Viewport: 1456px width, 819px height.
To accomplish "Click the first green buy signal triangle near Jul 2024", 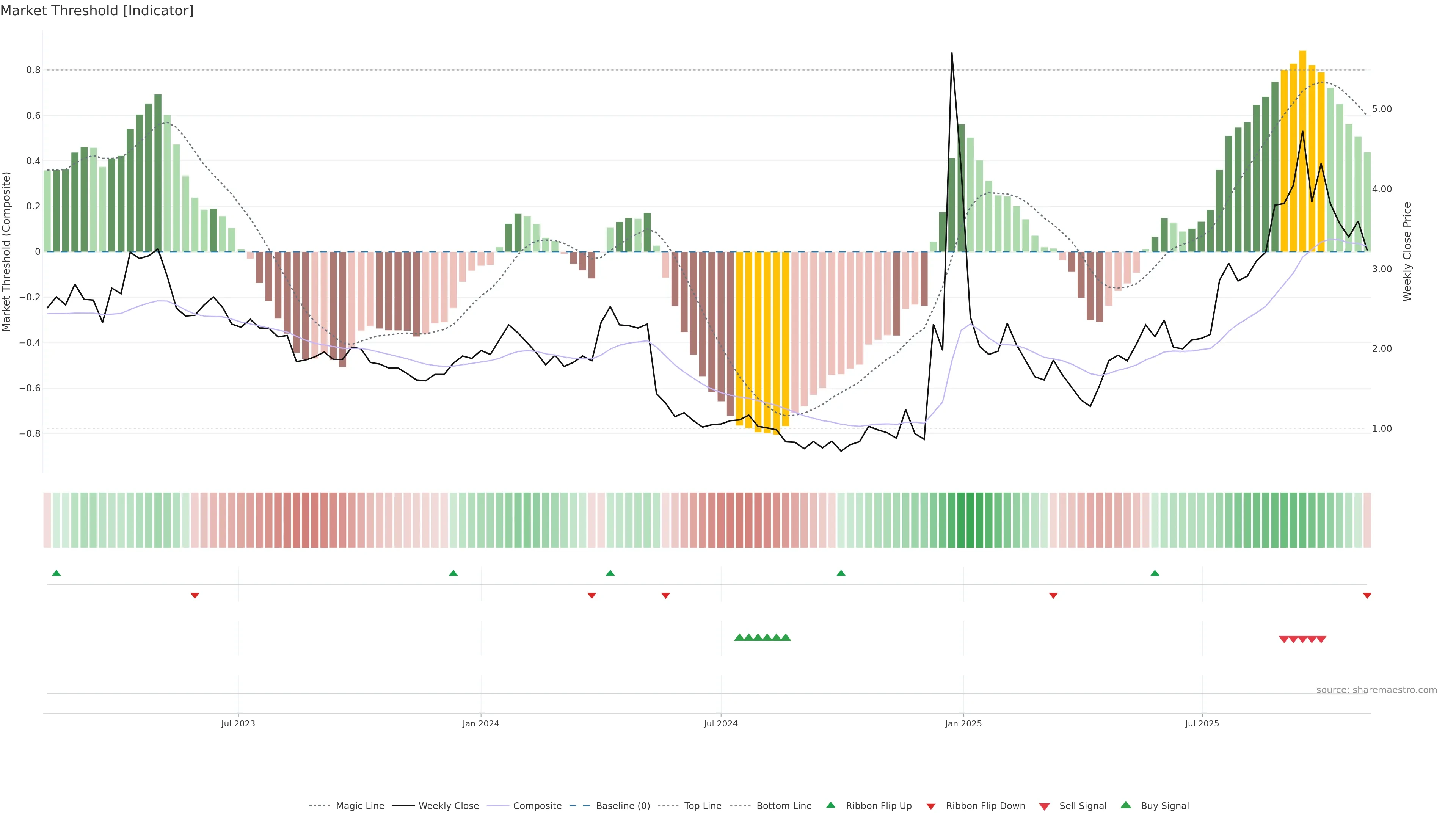I will click(739, 637).
